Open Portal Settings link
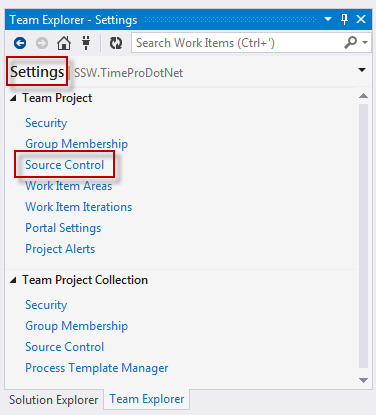Image resolution: width=376 pixels, height=415 pixels. click(63, 228)
